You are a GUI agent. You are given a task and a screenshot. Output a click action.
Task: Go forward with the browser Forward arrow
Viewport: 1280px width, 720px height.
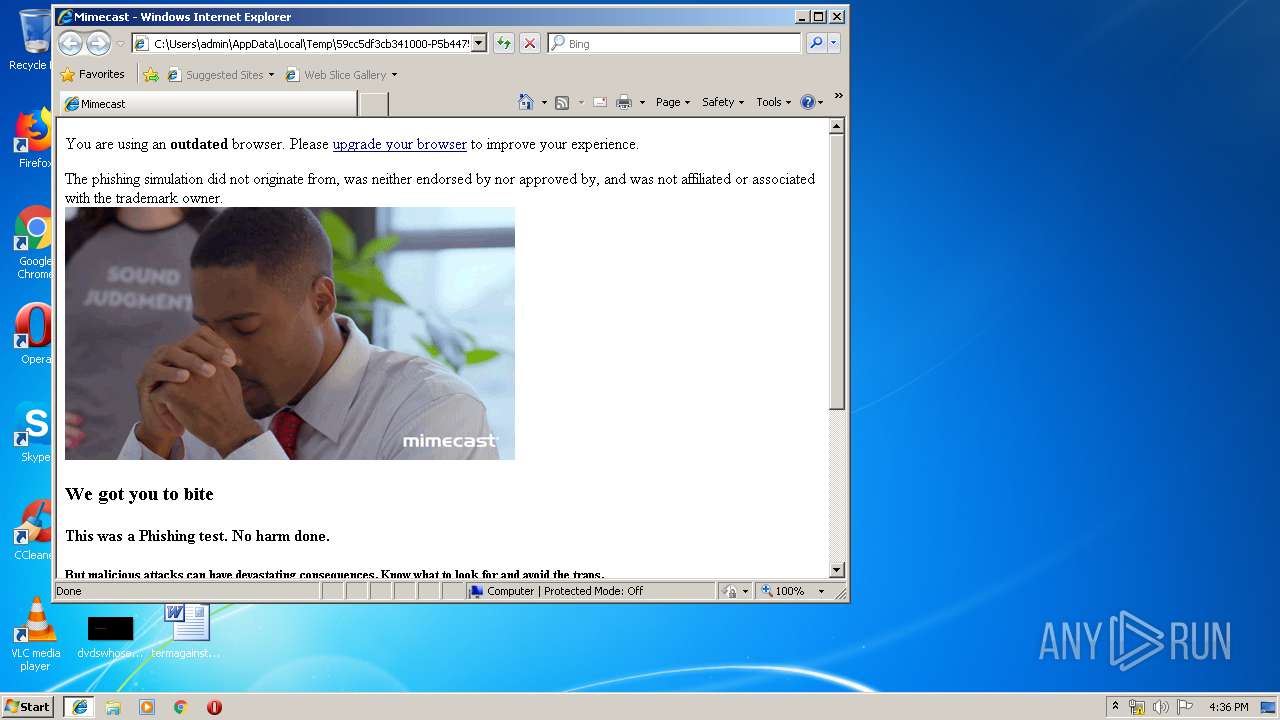click(98, 43)
